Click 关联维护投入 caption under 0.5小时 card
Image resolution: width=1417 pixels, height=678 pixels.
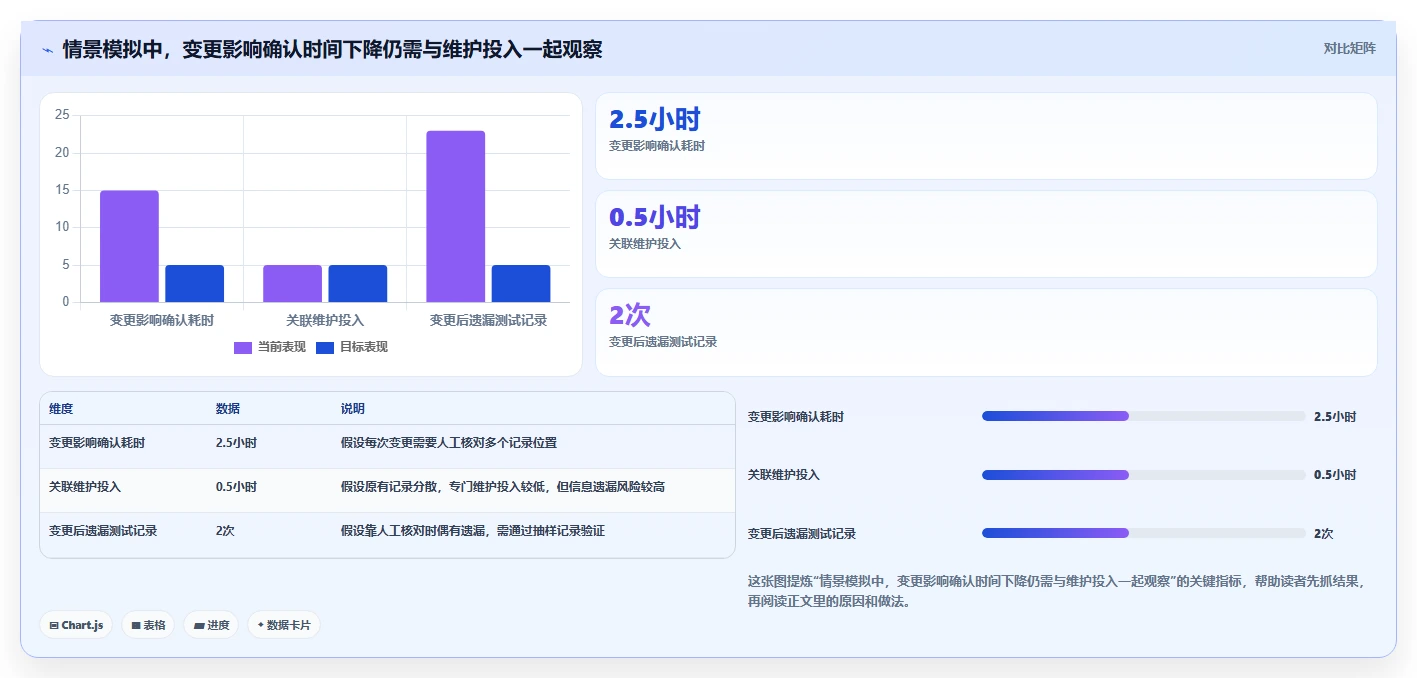tap(645, 244)
